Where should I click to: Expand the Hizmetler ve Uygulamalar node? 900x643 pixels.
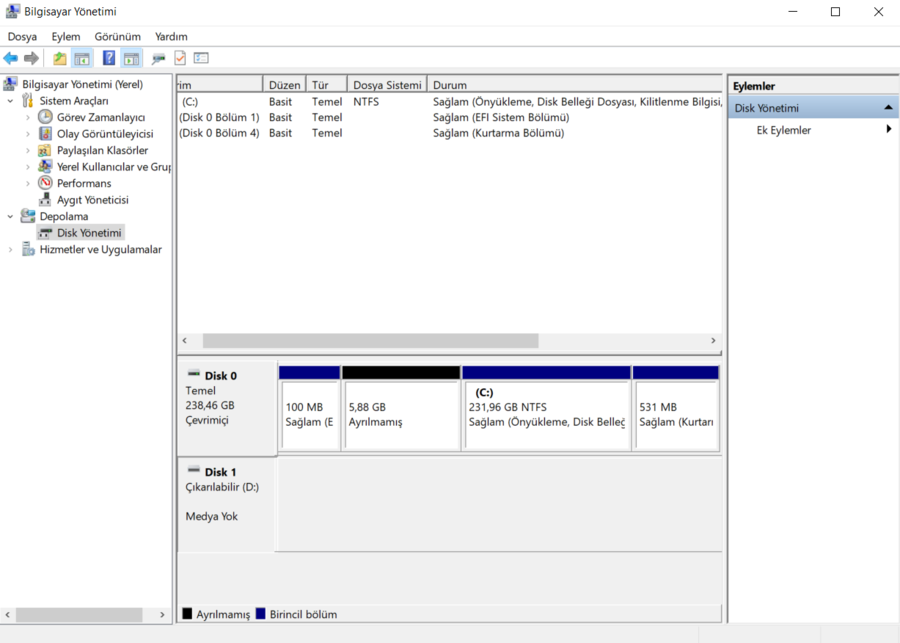click(x=10, y=250)
